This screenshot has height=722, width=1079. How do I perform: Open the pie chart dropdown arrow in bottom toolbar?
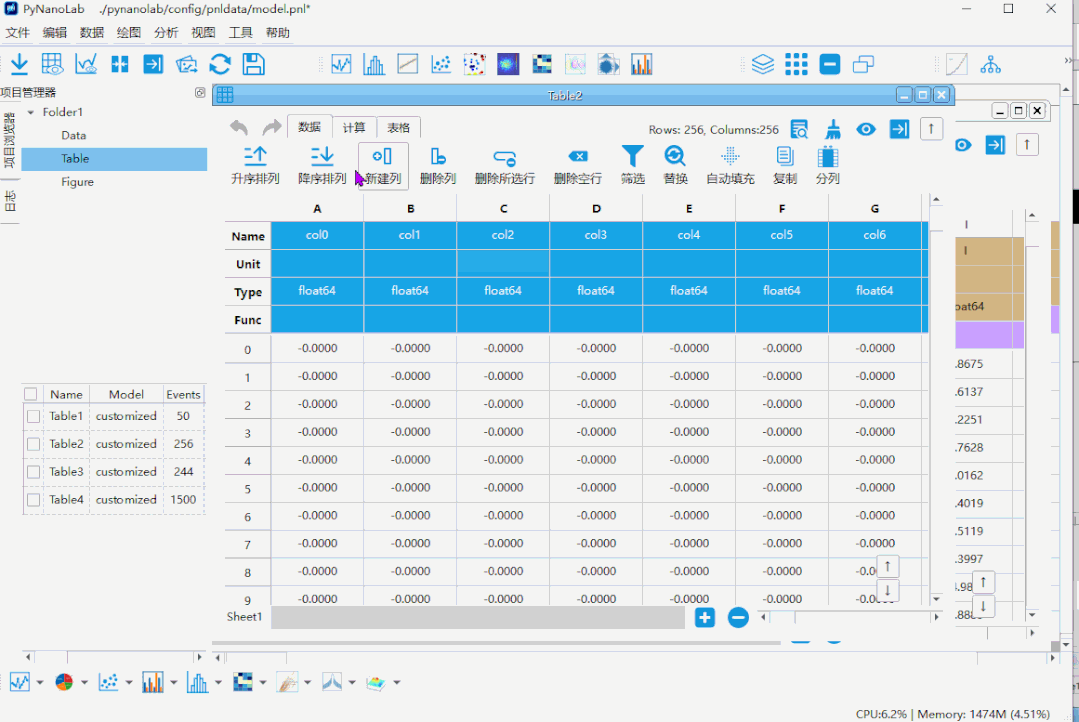coord(84,683)
